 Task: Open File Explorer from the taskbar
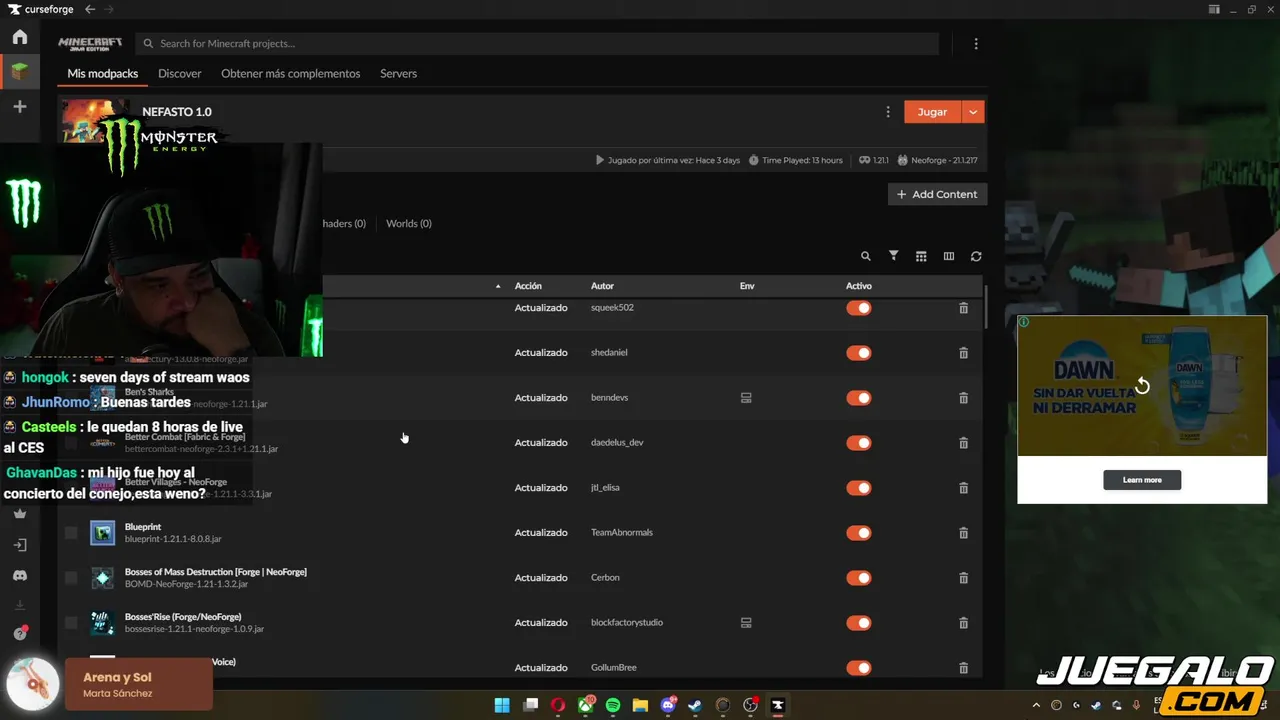tap(640, 705)
